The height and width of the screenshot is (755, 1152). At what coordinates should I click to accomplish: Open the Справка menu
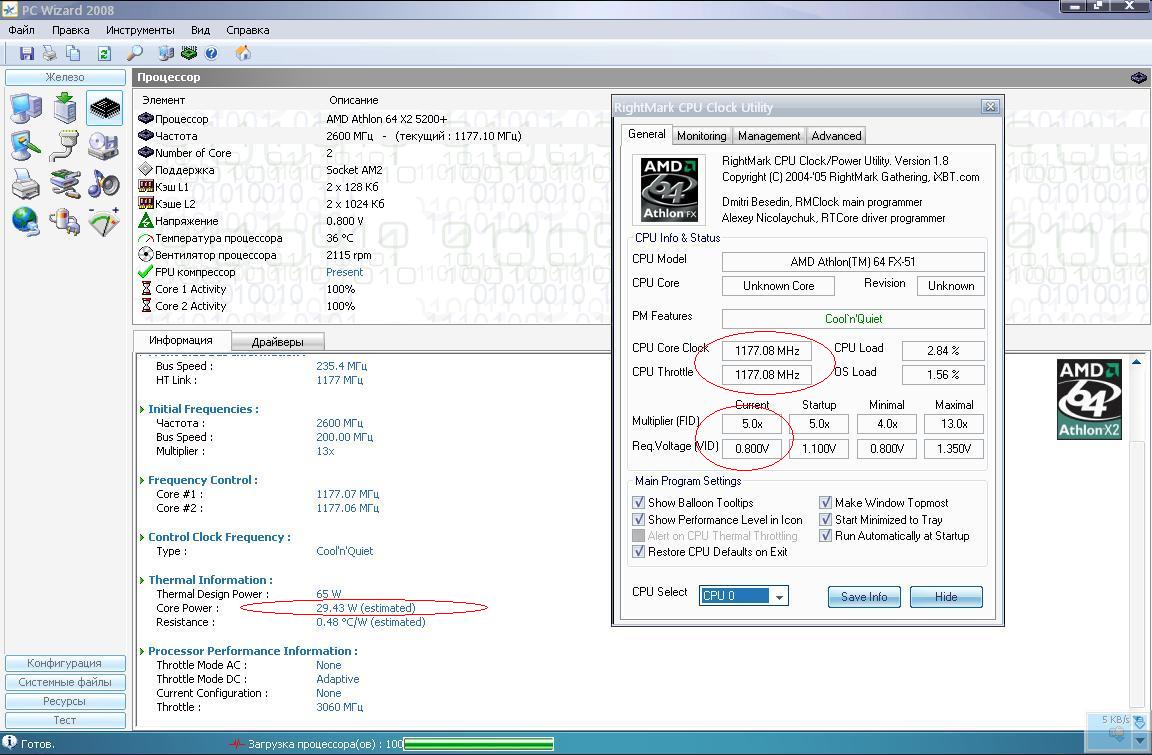point(248,30)
